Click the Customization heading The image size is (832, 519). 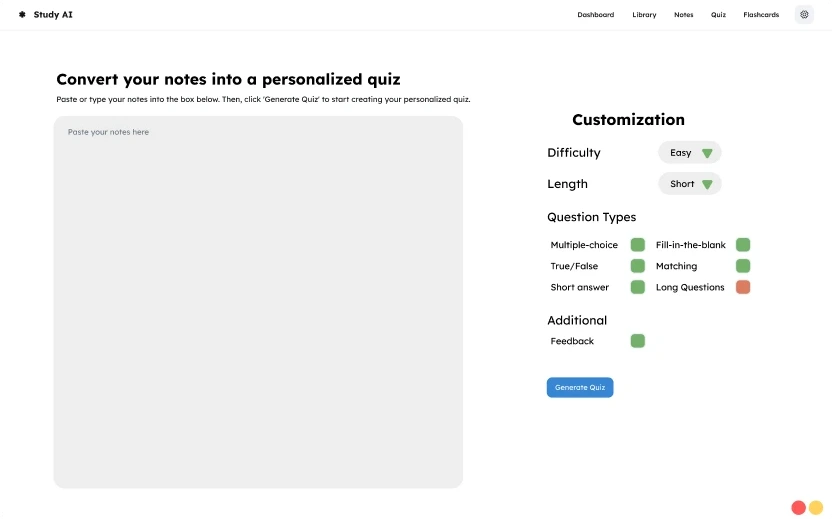tap(628, 119)
